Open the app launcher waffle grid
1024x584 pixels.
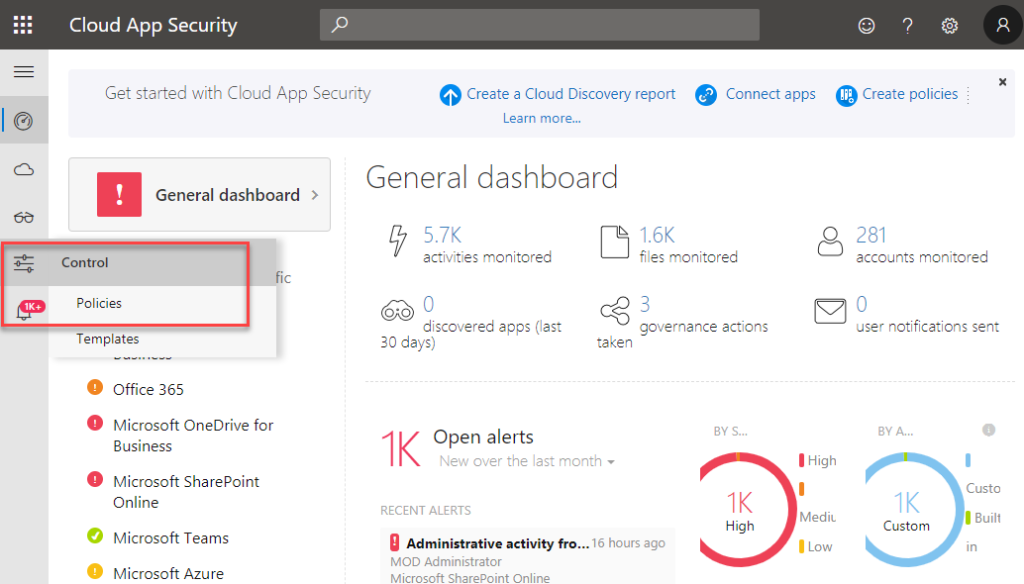click(23, 25)
